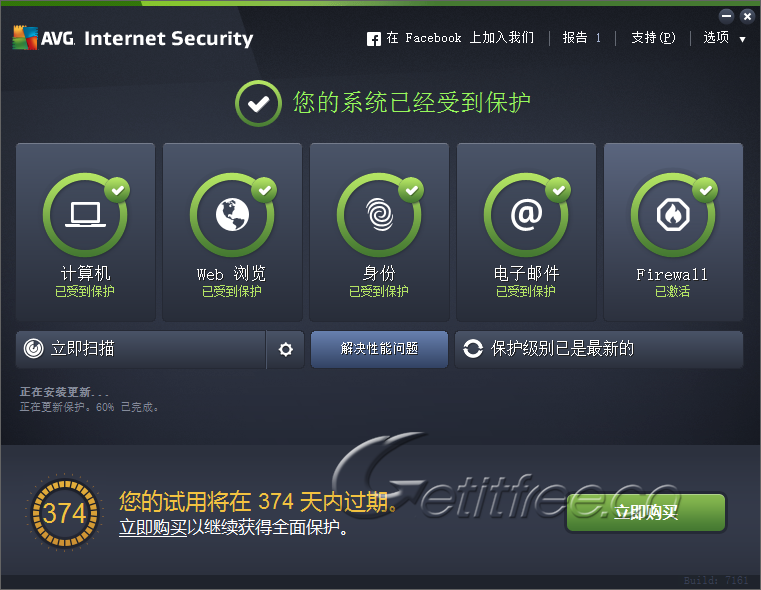Screen dimensions: 761x590
Task: Open the Web 浏览 globe icon
Action: pos(232,214)
